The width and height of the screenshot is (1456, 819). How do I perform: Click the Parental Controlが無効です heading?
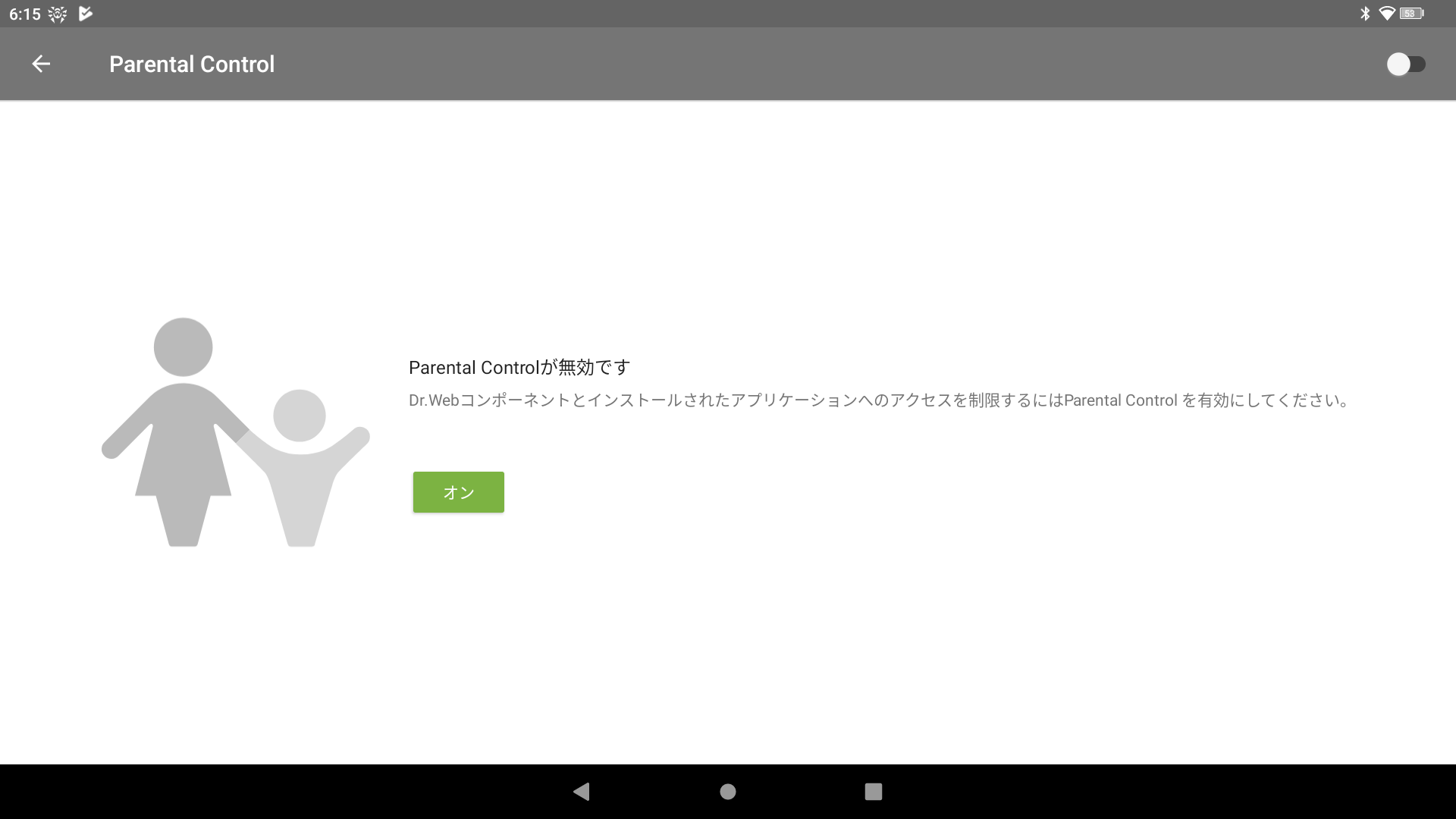(519, 368)
